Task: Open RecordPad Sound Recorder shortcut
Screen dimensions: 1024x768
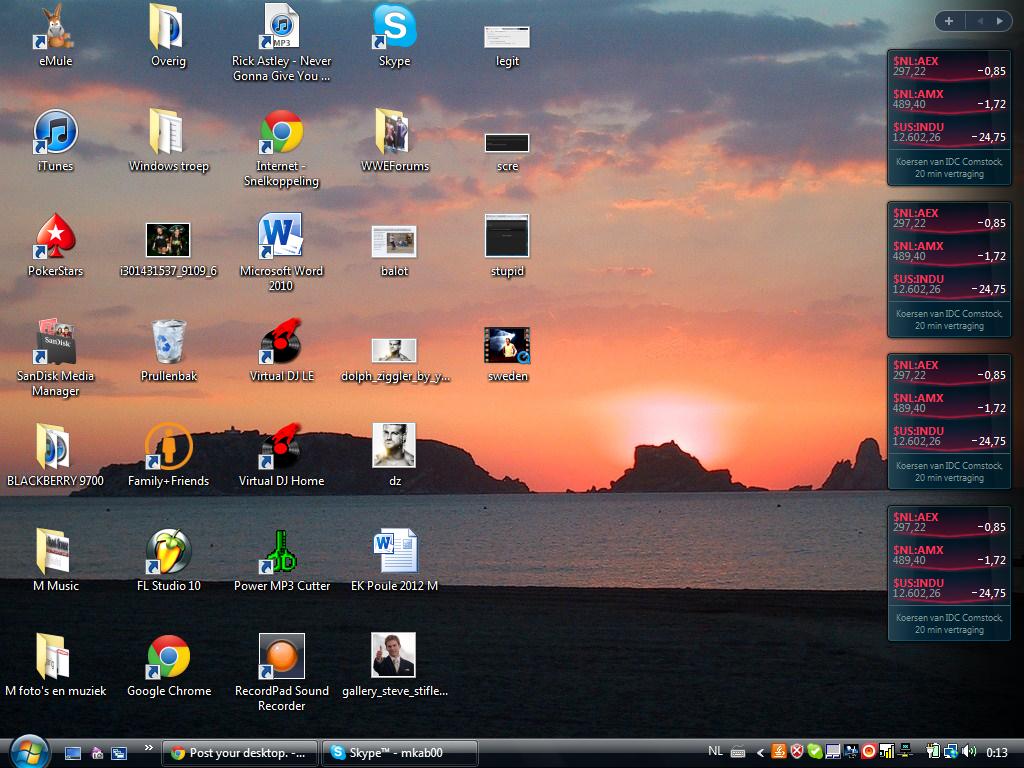Action: (281, 657)
